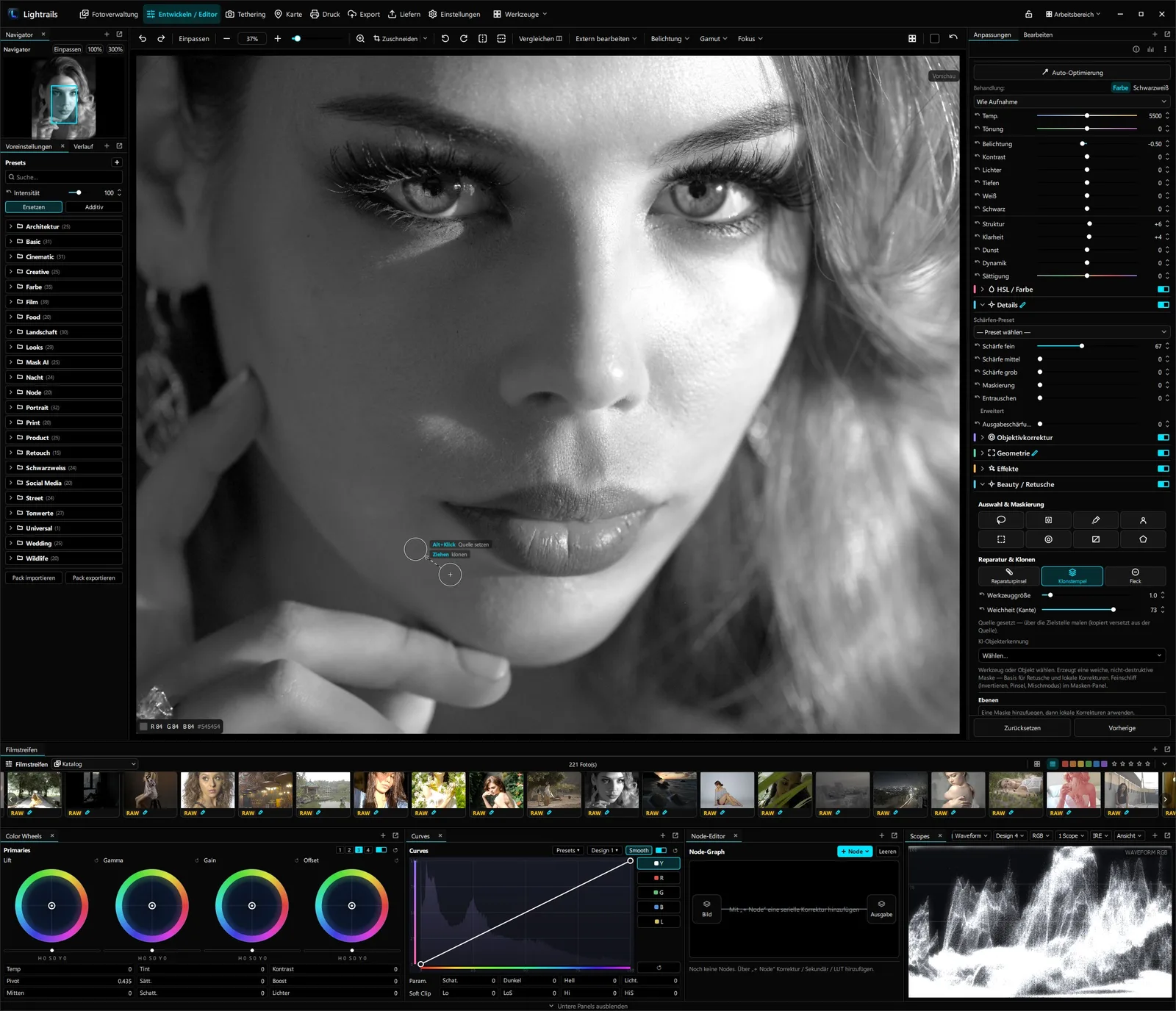The height and width of the screenshot is (1011, 1176).
Task: Select the person mask icon
Action: click(x=1143, y=520)
